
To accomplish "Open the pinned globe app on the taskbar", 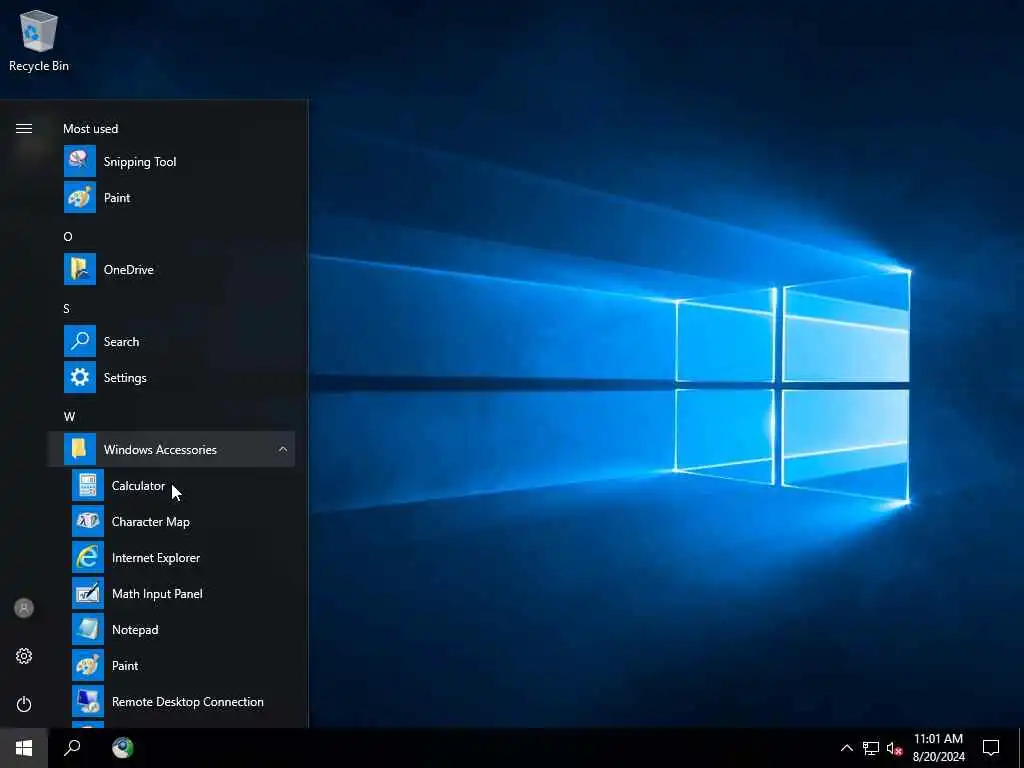I will coord(122,748).
